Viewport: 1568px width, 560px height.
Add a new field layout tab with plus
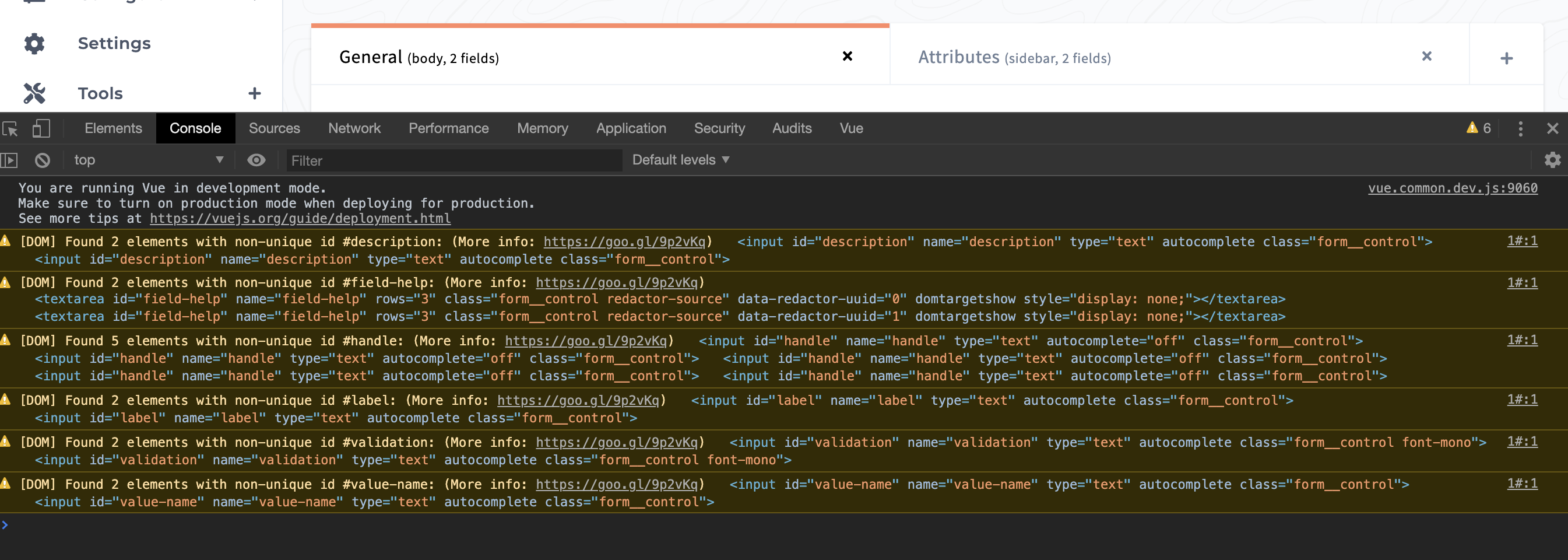(x=1507, y=57)
